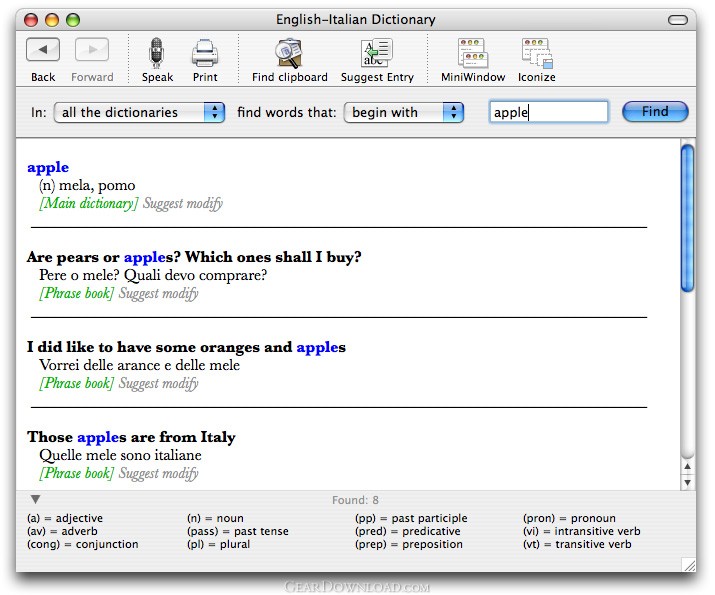Click 'Suggest modify' under 'Quelle mele sono italiane'
This screenshot has height=595, width=715.
click(x=159, y=473)
